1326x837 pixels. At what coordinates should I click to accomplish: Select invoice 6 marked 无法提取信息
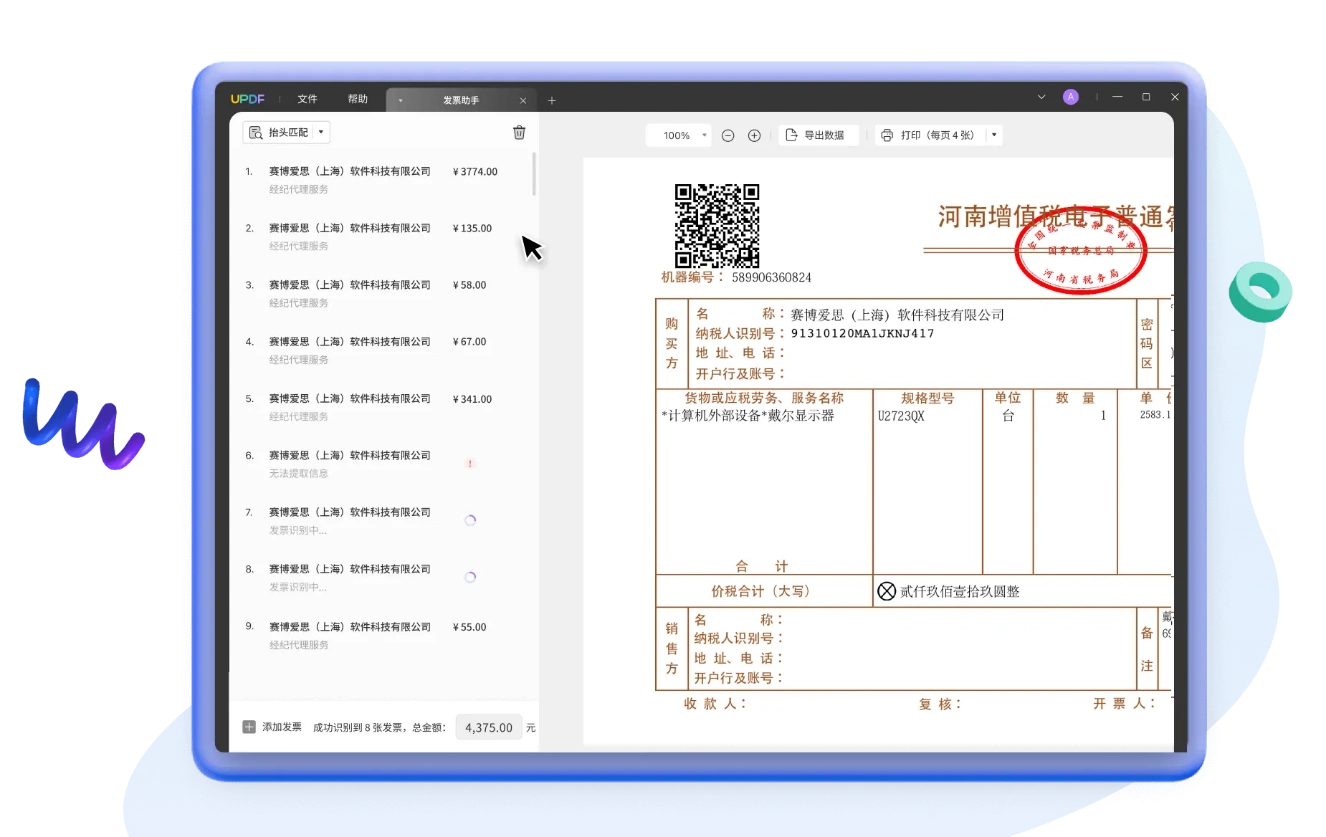click(382, 464)
